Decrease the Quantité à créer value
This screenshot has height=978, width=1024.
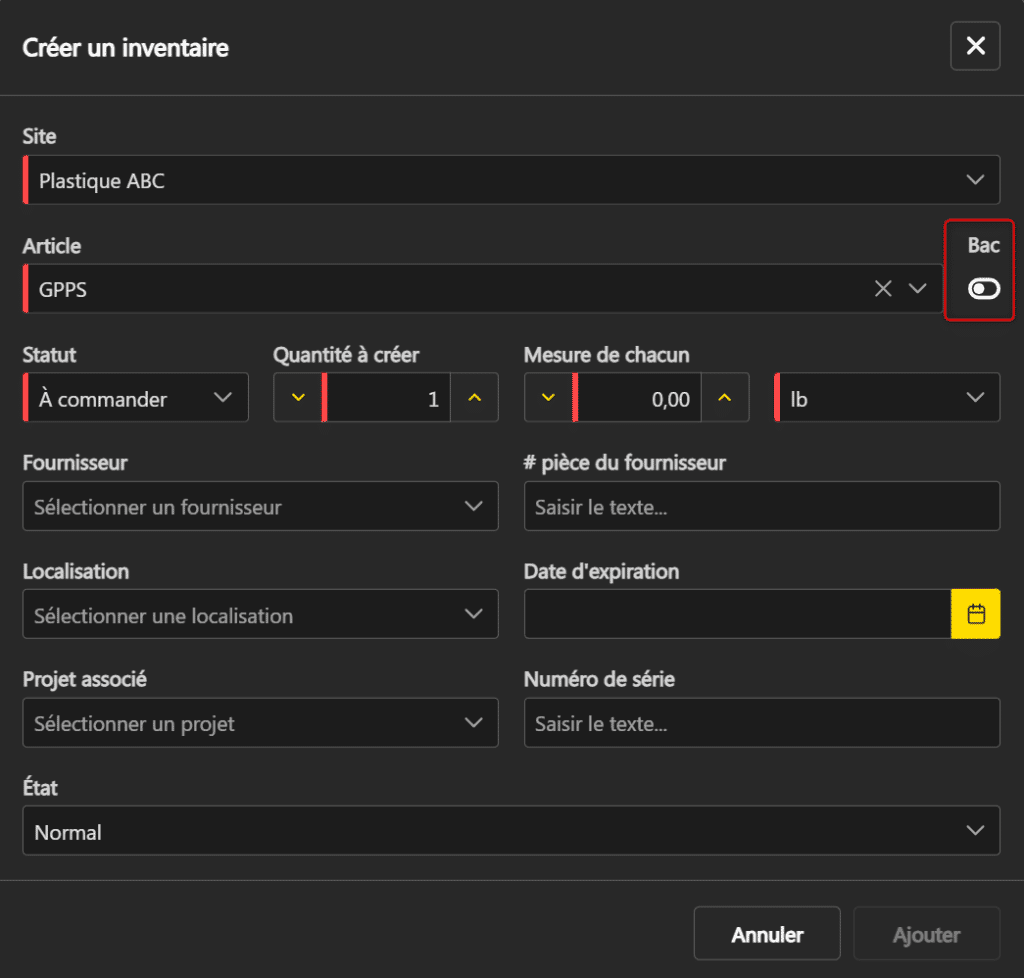click(297, 398)
